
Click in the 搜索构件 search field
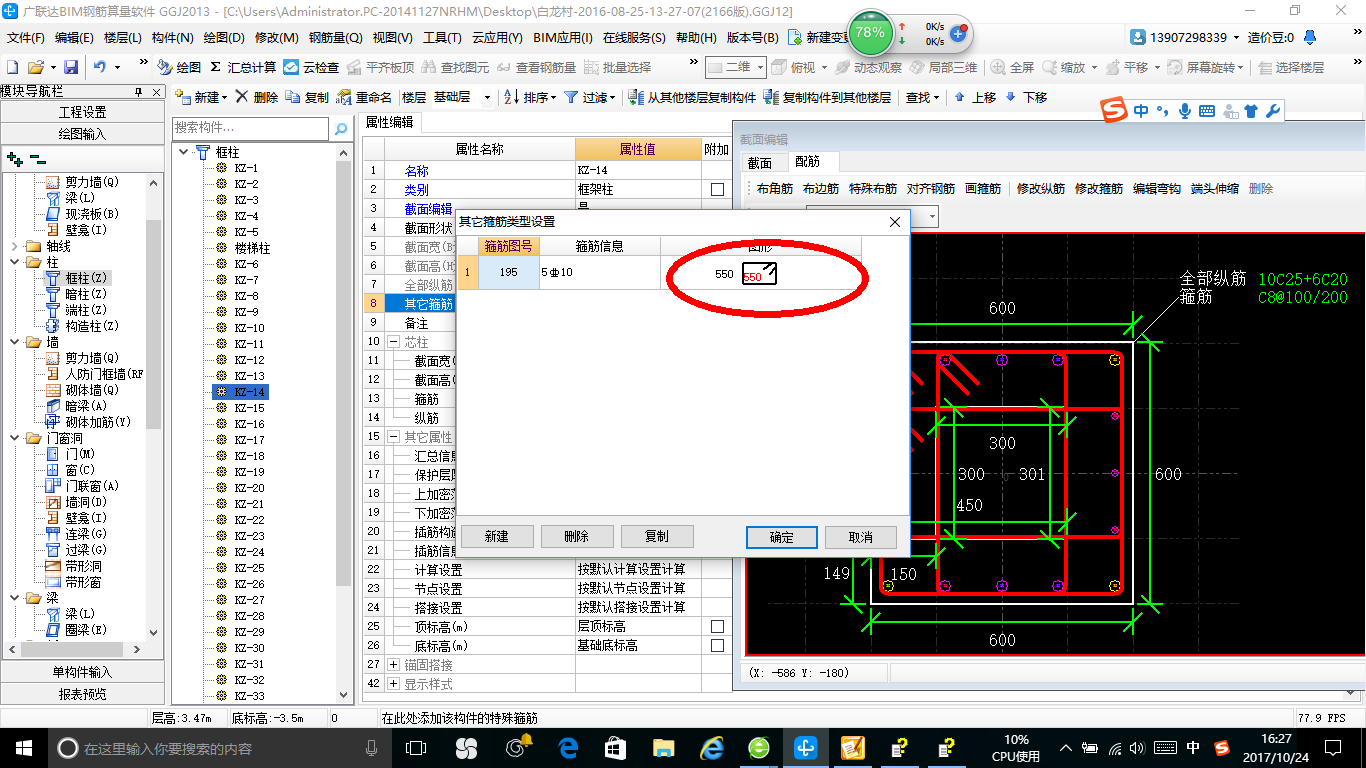point(250,128)
